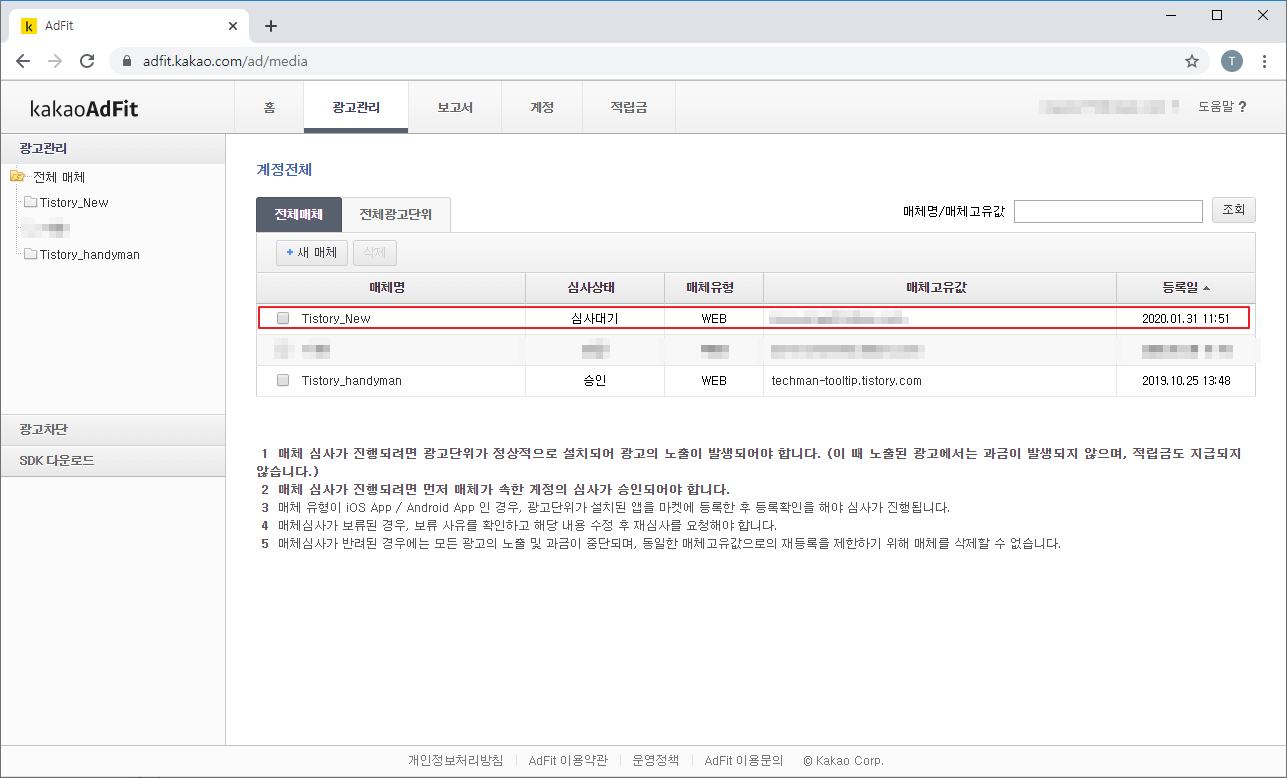Click 심사대기 status cell
Screen dimensions: 1287x778
[595, 318]
